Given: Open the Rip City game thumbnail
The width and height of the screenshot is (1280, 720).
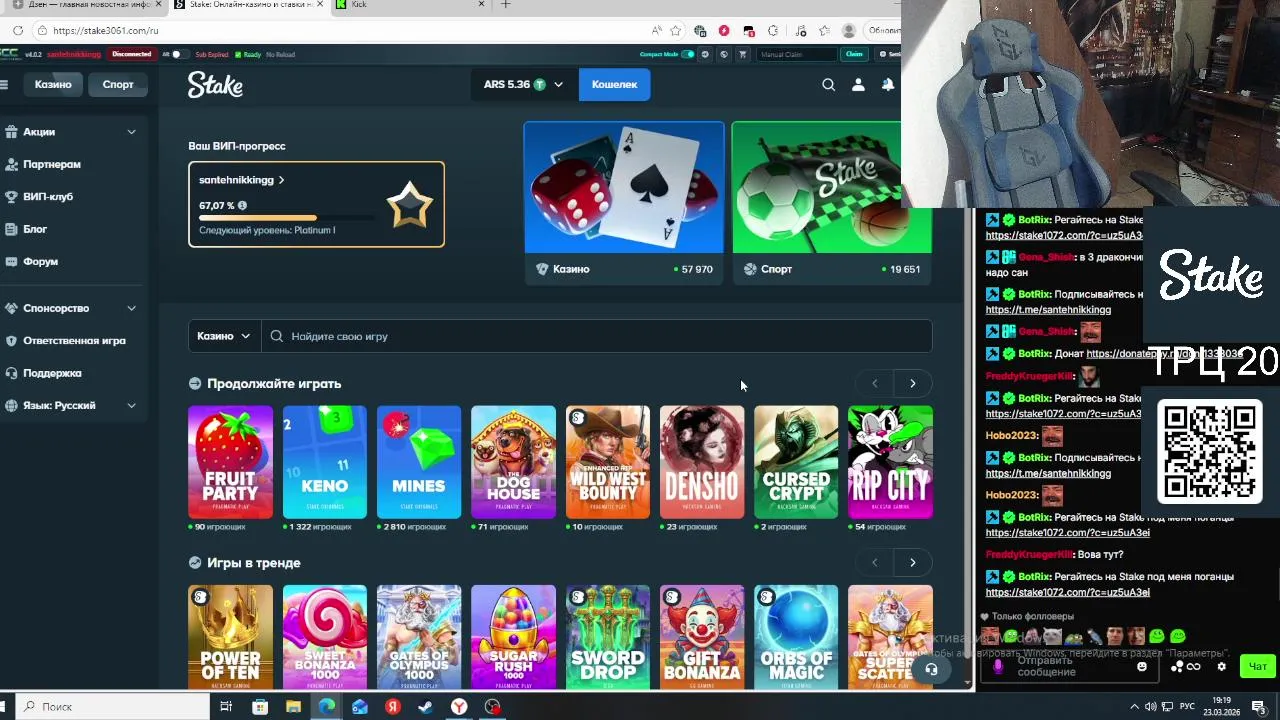Looking at the screenshot, I should point(890,462).
